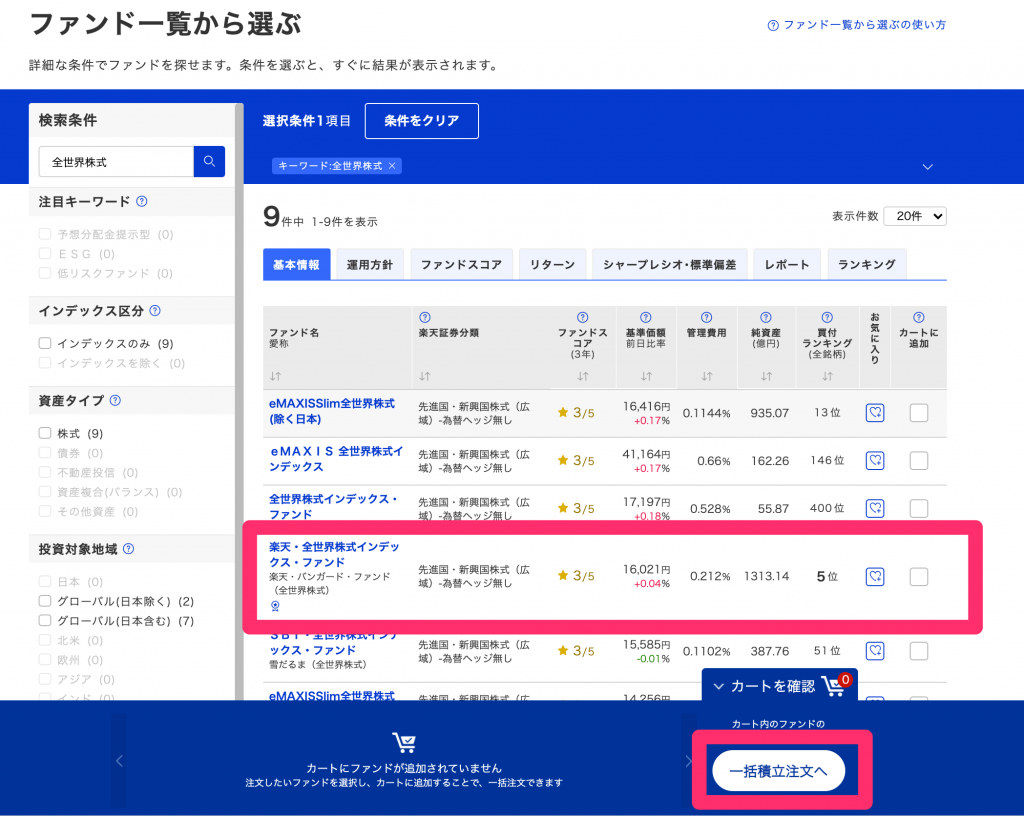Click the search magnifying glass icon
This screenshot has width=1024, height=816.
click(208, 161)
